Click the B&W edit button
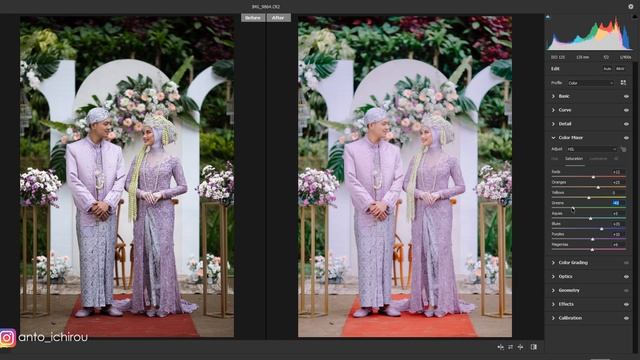The width and height of the screenshot is (640, 360). click(620, 69)
